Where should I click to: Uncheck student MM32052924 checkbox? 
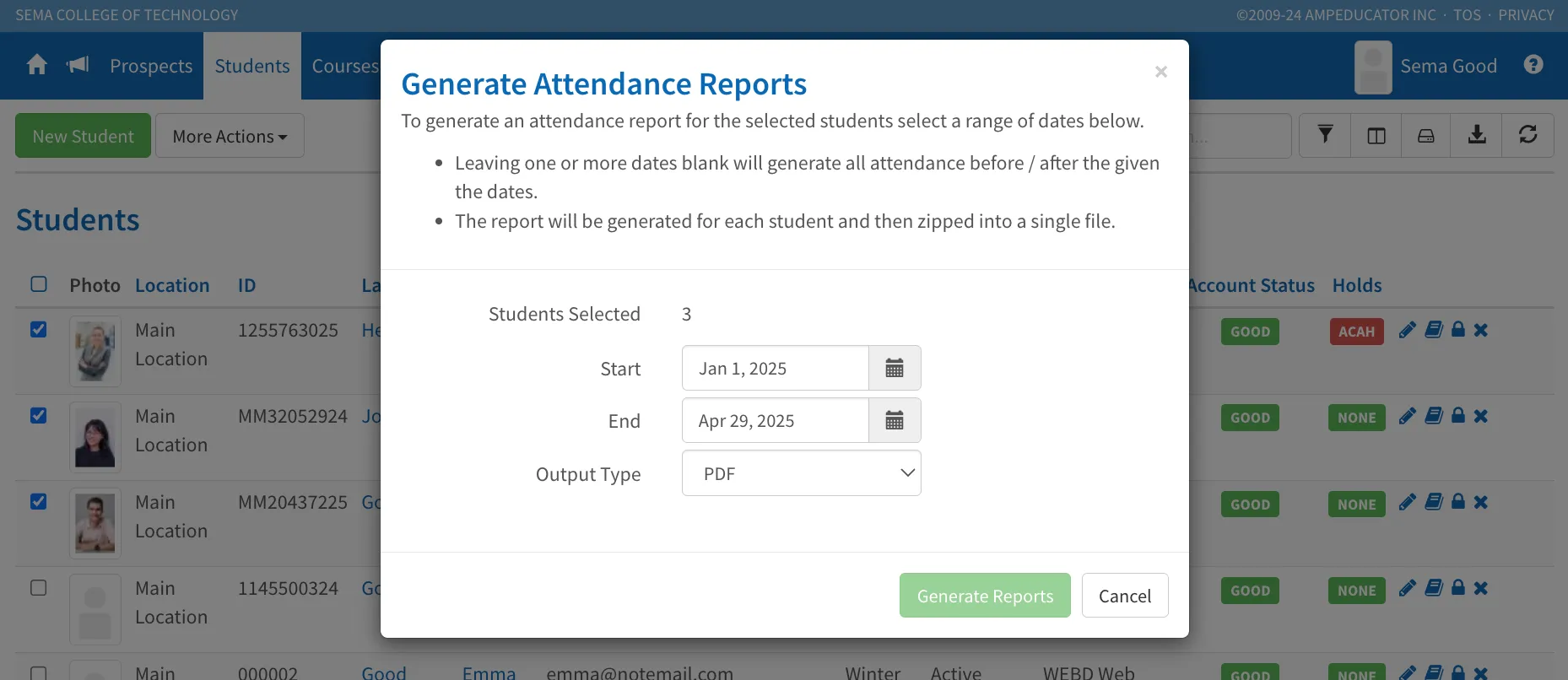coord(39,416)
